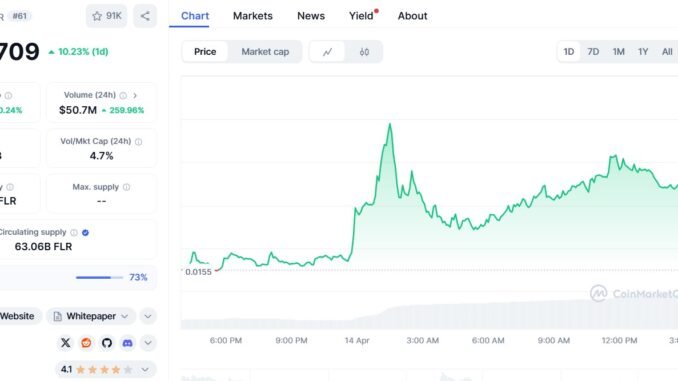The image size is (678, 381).
Task: Open Volume (24h) details arrow
Action: click(x=135, y=95)
